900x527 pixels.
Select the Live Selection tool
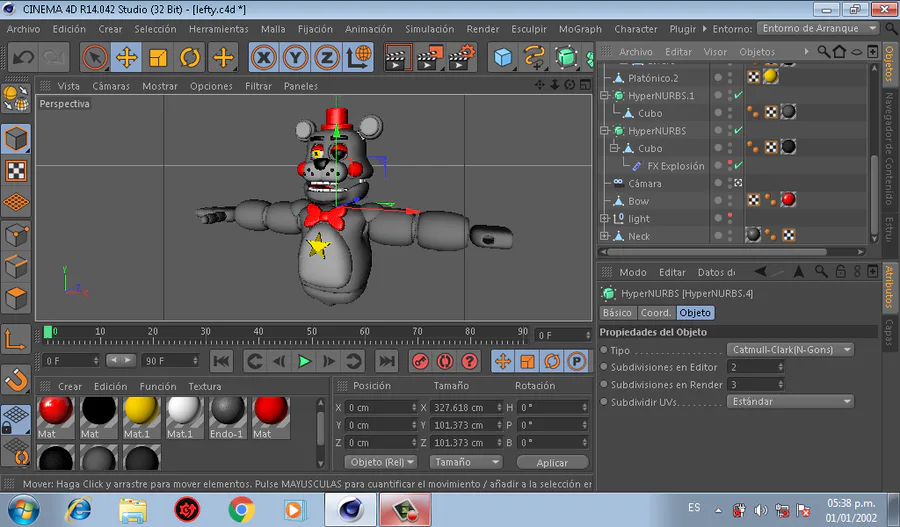click(95, 57)
